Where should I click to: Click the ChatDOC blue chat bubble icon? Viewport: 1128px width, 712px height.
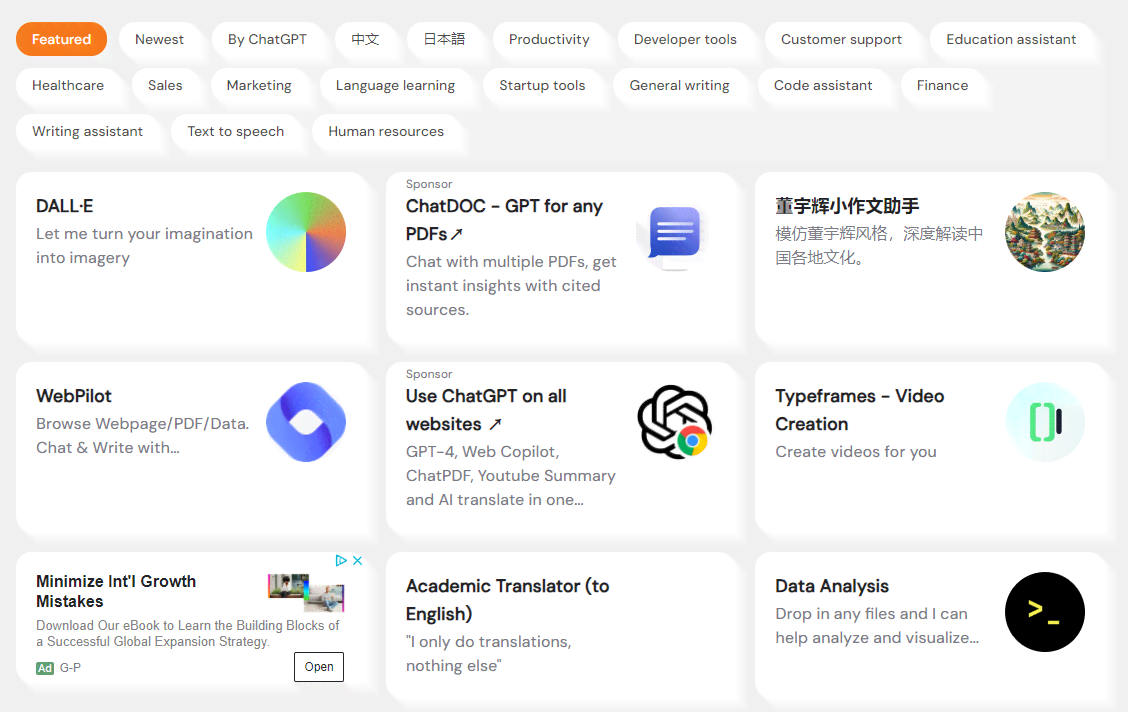[x=674, y=233]
